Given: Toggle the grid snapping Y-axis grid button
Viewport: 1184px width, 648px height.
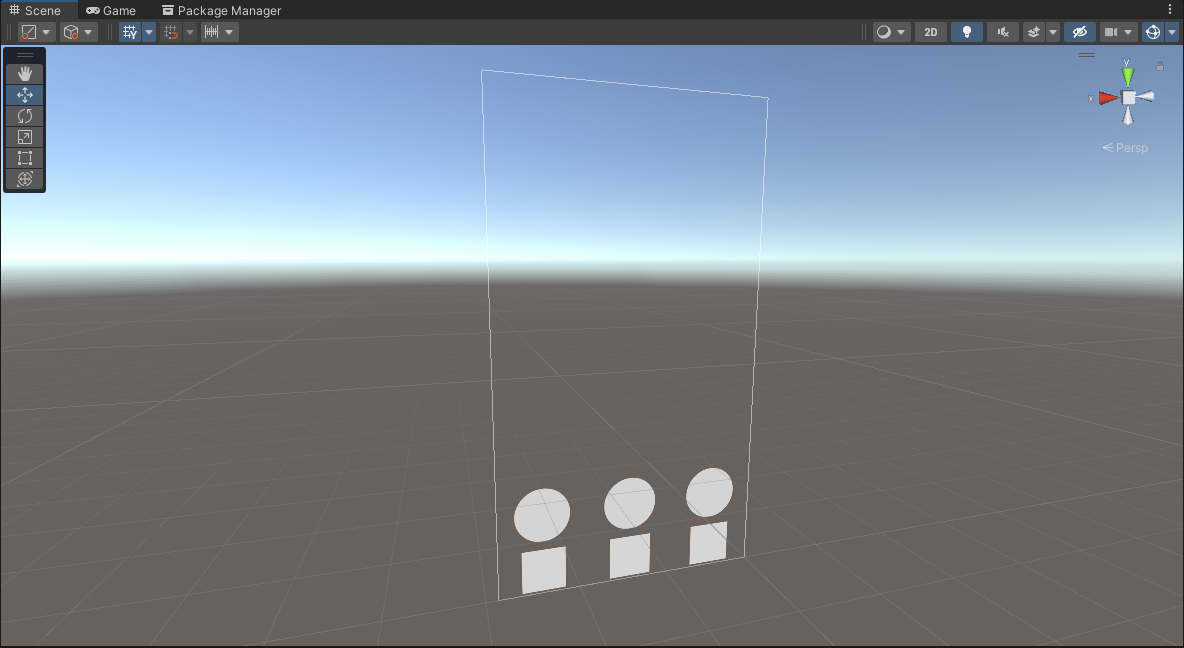Looking at the screenshot, I should pos(129,32).
